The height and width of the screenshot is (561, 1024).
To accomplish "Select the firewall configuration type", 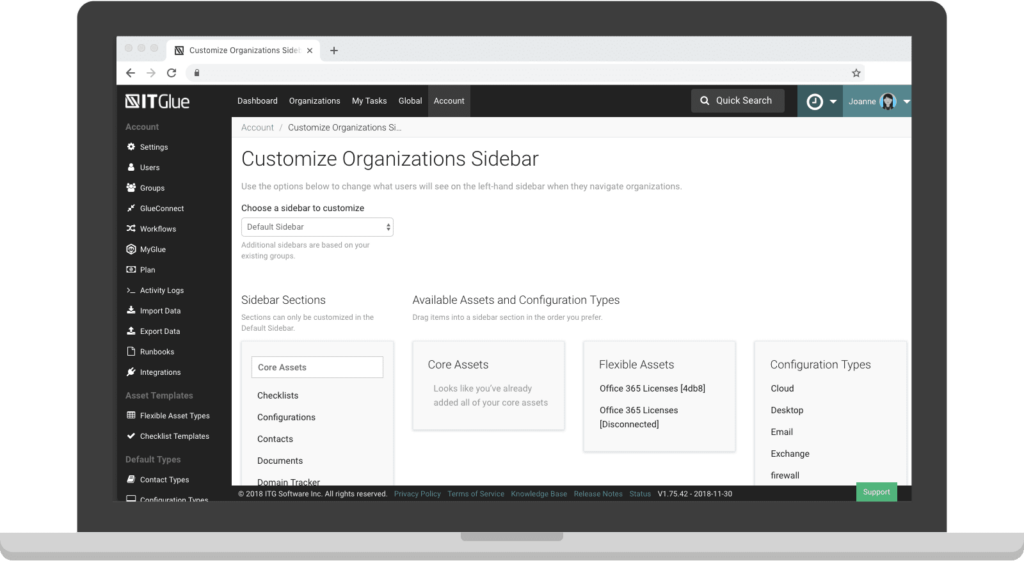I will point(784,475).
